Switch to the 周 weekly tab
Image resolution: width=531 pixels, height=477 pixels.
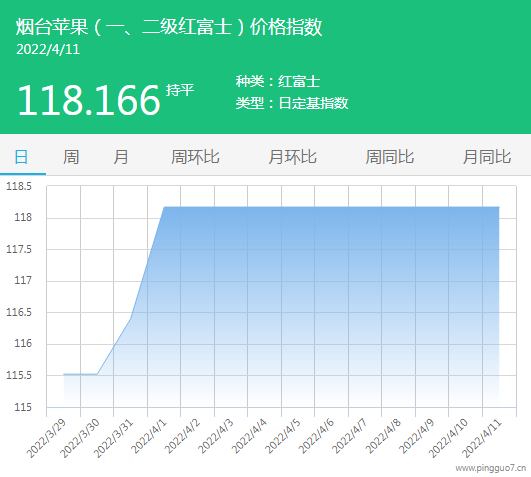(x=71, y=157)
